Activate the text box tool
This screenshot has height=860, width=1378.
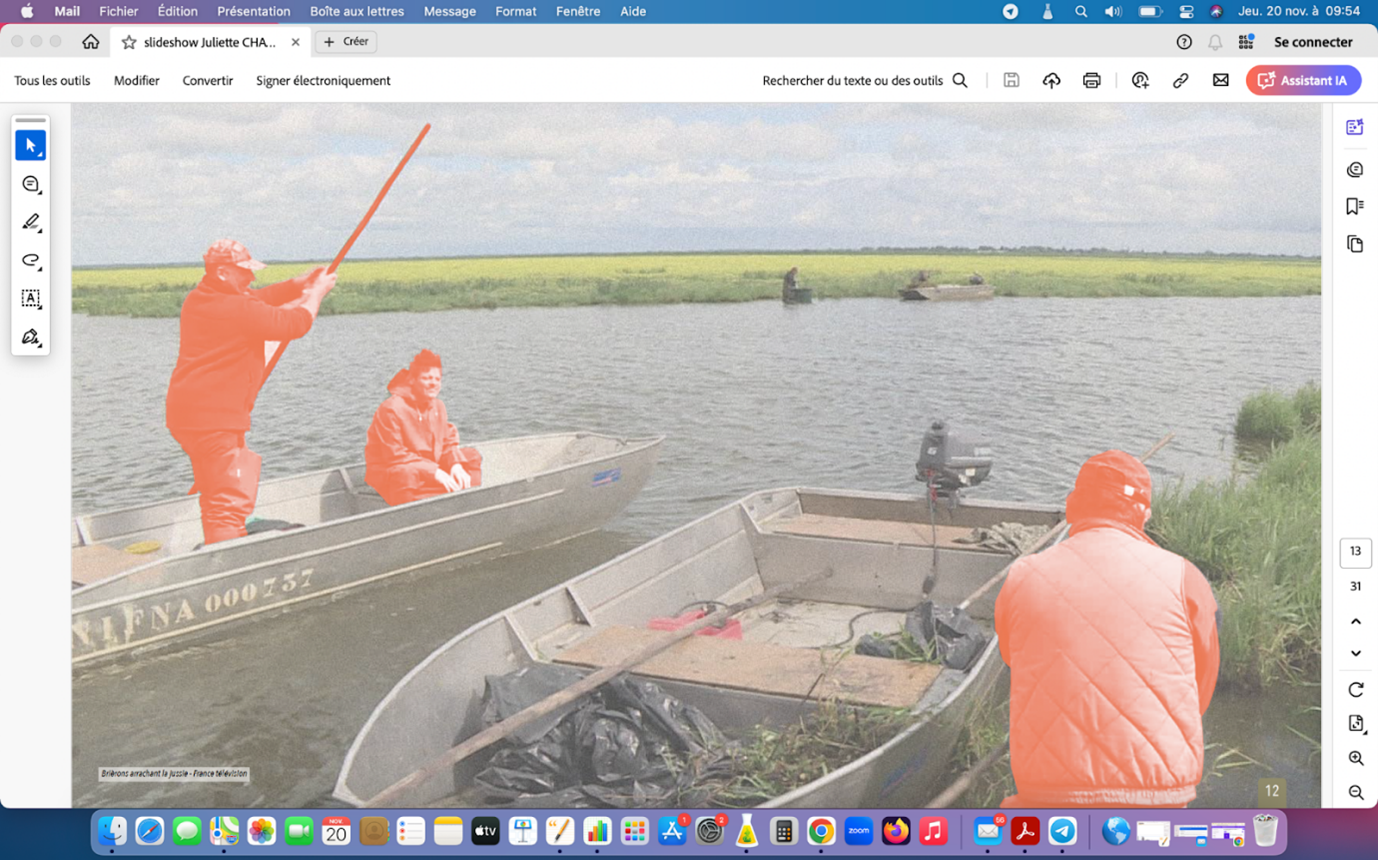(x=30, y=298)
